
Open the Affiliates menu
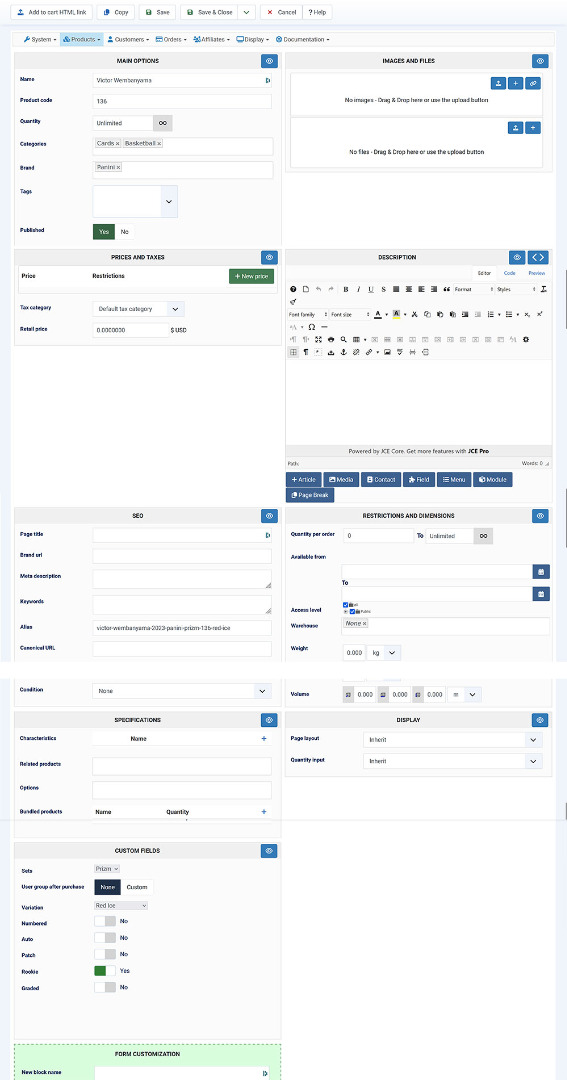(212, 39)
